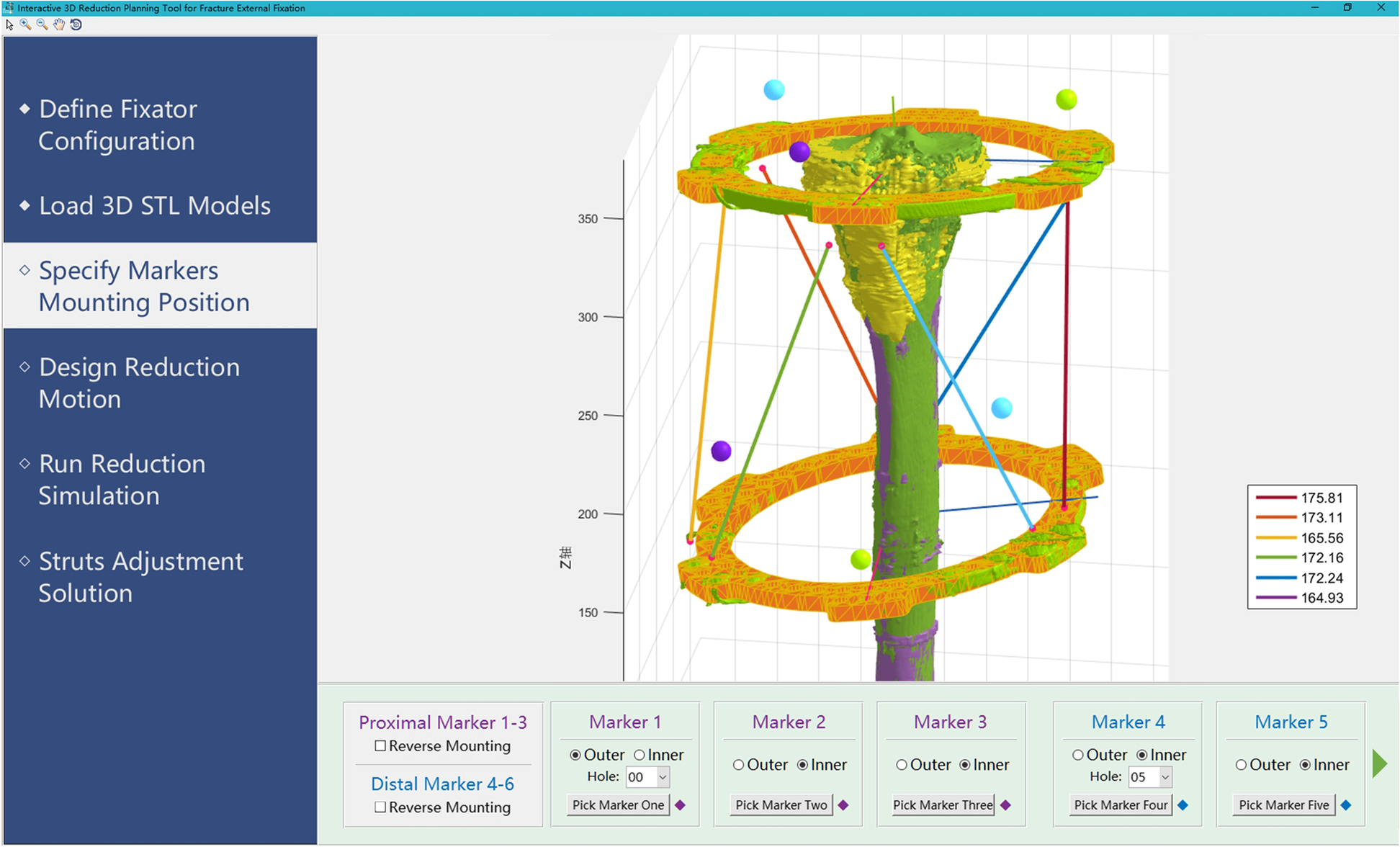
Task: Activate the 3D rotate tool
Action: point(76,24)
